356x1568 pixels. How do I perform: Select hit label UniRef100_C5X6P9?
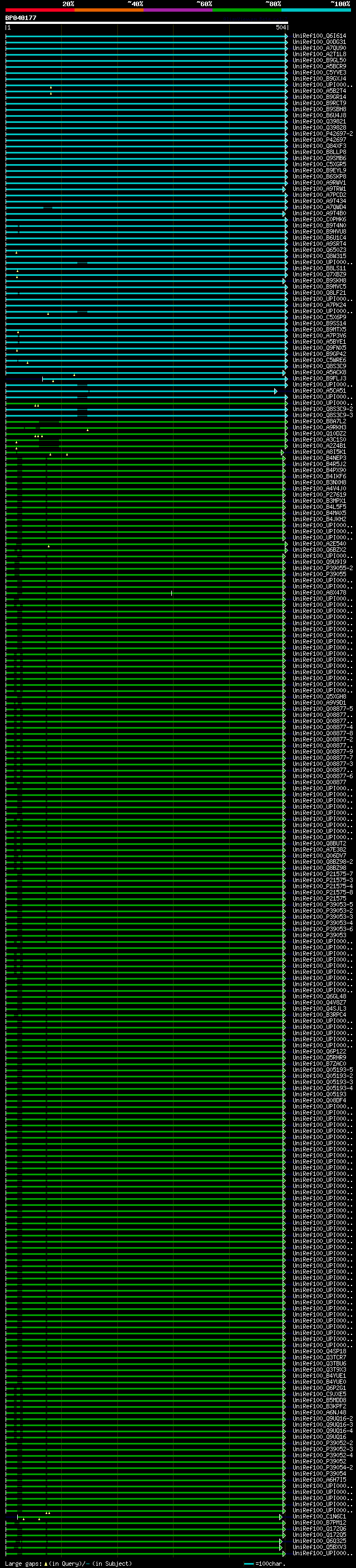tap(319, 318)
